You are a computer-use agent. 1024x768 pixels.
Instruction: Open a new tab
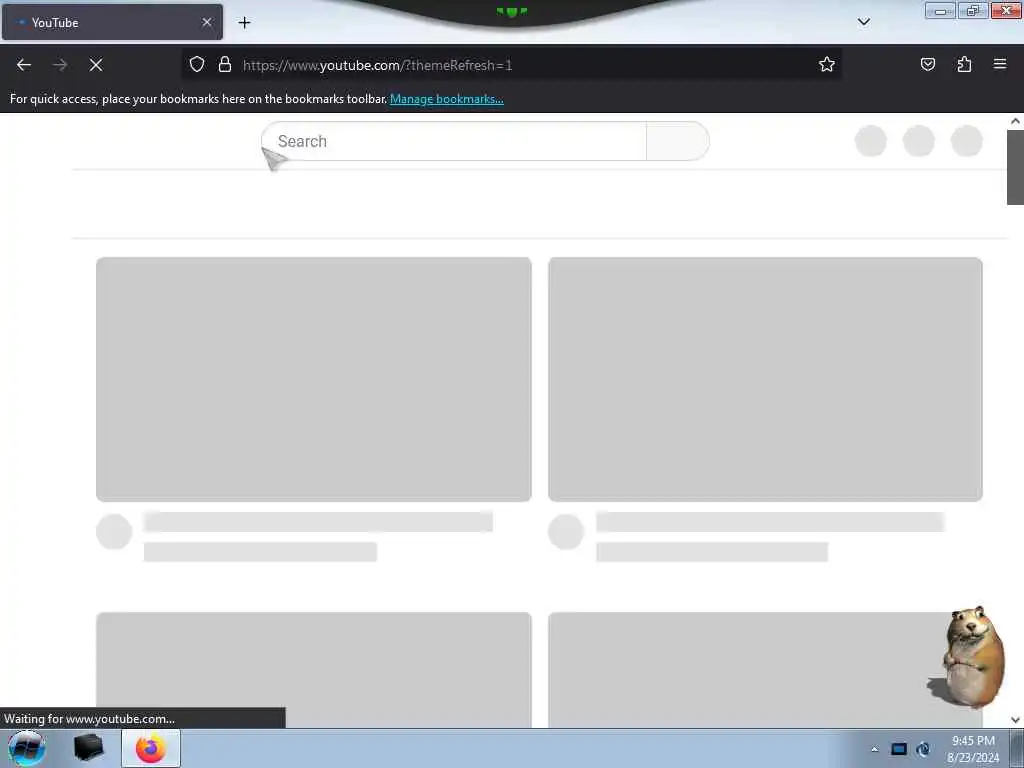[x=244, y=23]
